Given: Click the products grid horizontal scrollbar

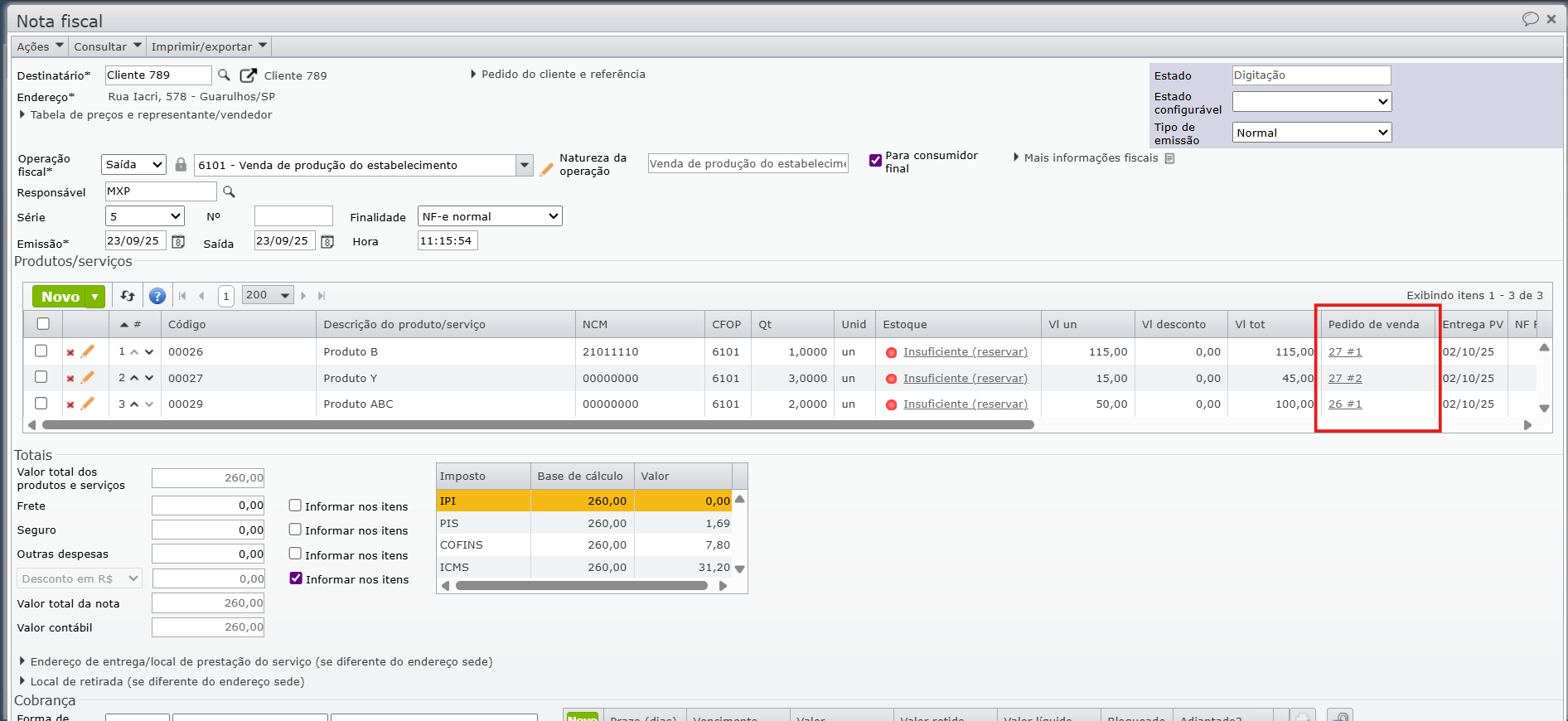Looking at the screenshot, I should pos(538,425).
